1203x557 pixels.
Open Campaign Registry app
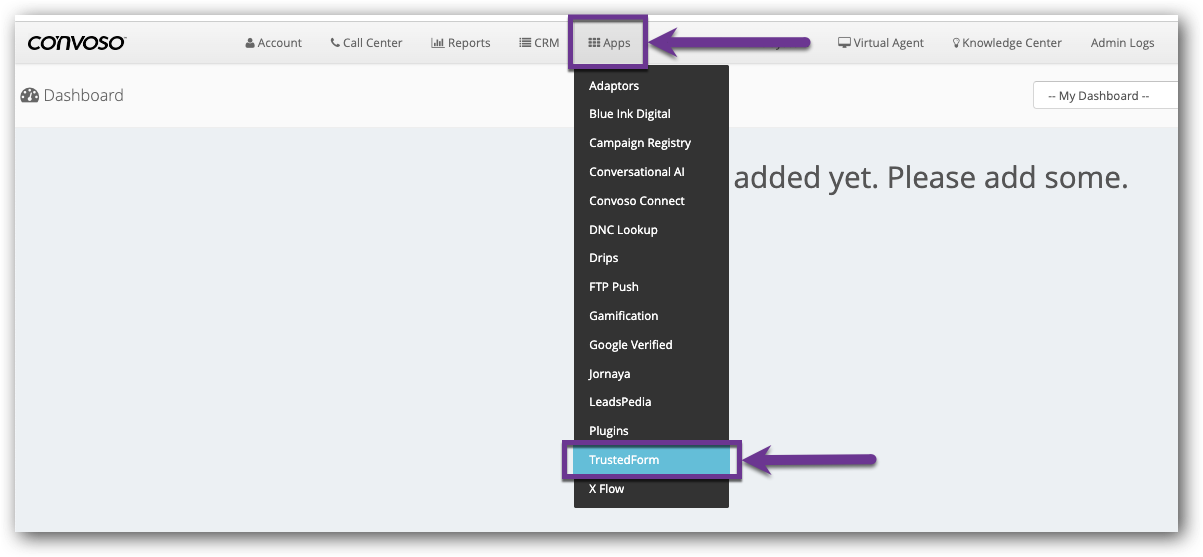[651, 143]
